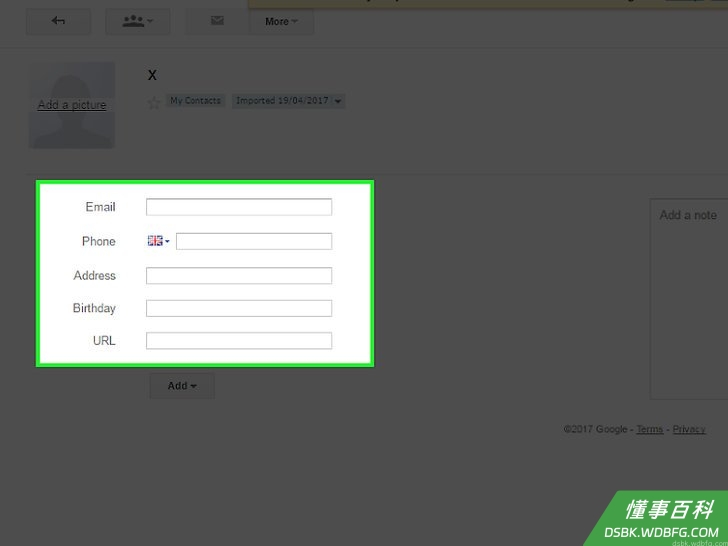The image size is (728, 546).
Task: Click the My Contacts label
Action: (195, 101)
